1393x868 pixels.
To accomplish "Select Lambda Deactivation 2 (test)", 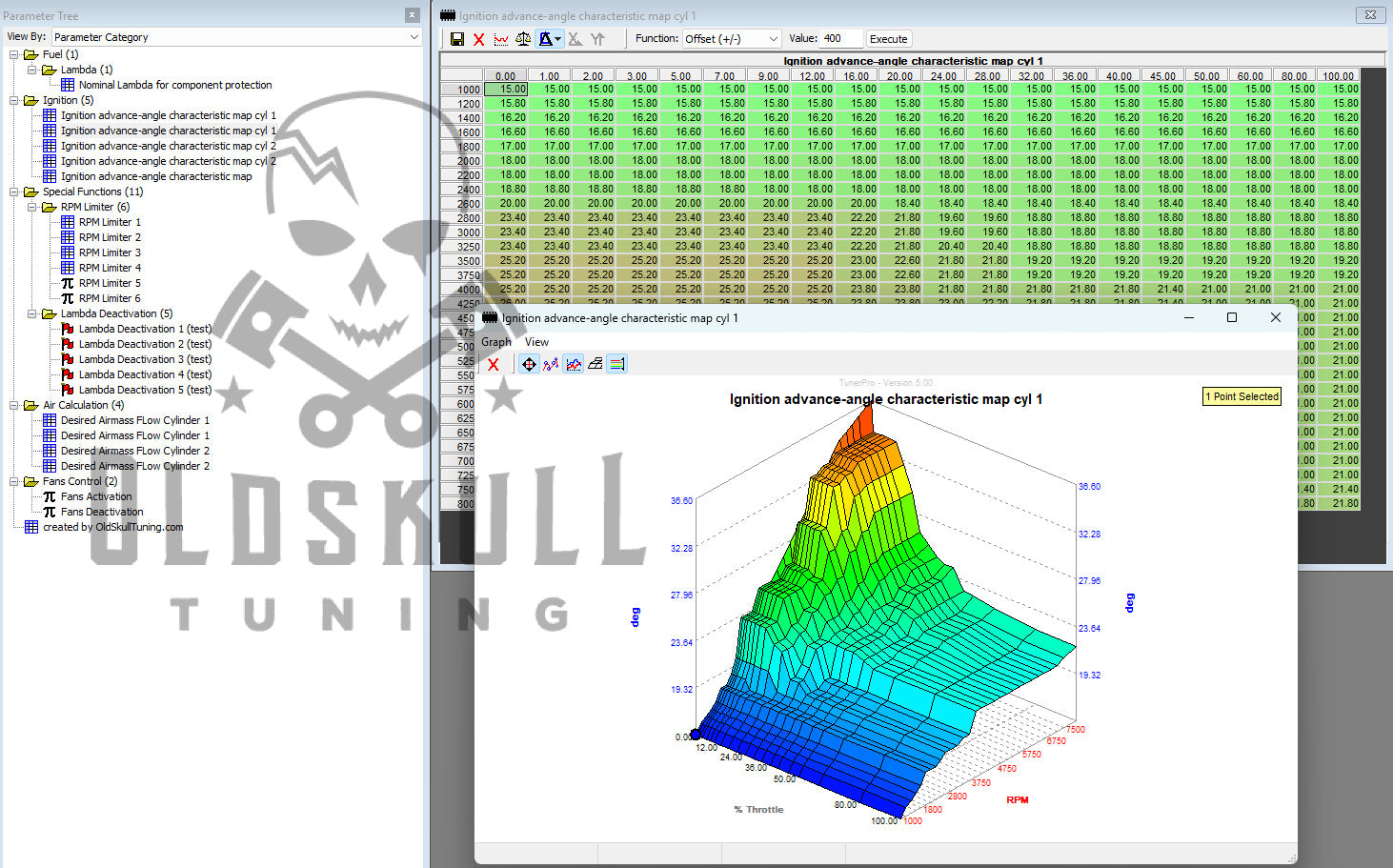I will pos(145,344).
